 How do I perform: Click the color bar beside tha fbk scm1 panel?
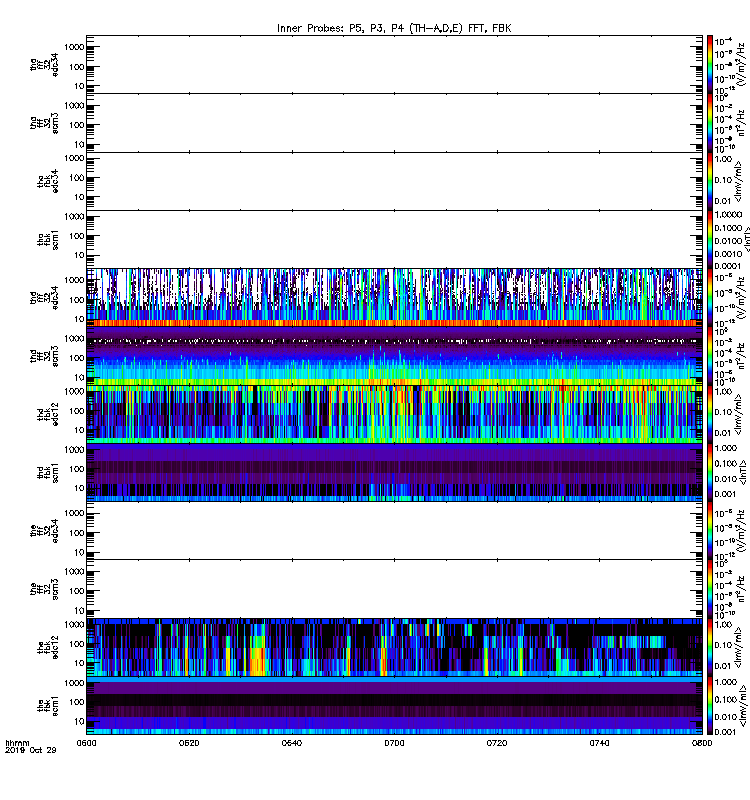click(710, 239)
